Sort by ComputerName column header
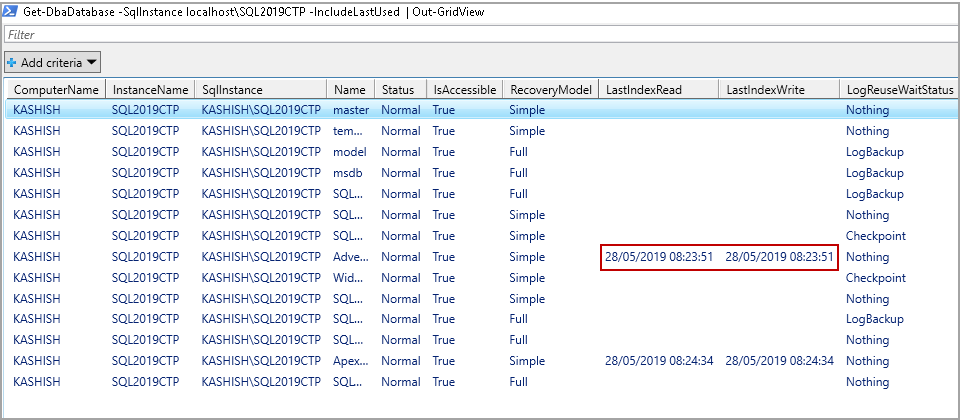960x420 pixels. [56, 89]
